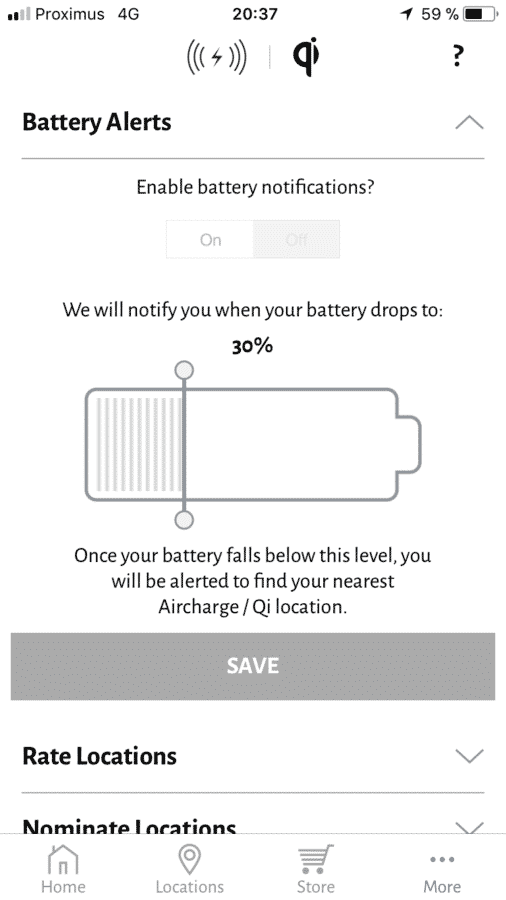
Task: Expand the Nominate Locations section chevron
Action: pyautogui.click(x=469, y=827)
